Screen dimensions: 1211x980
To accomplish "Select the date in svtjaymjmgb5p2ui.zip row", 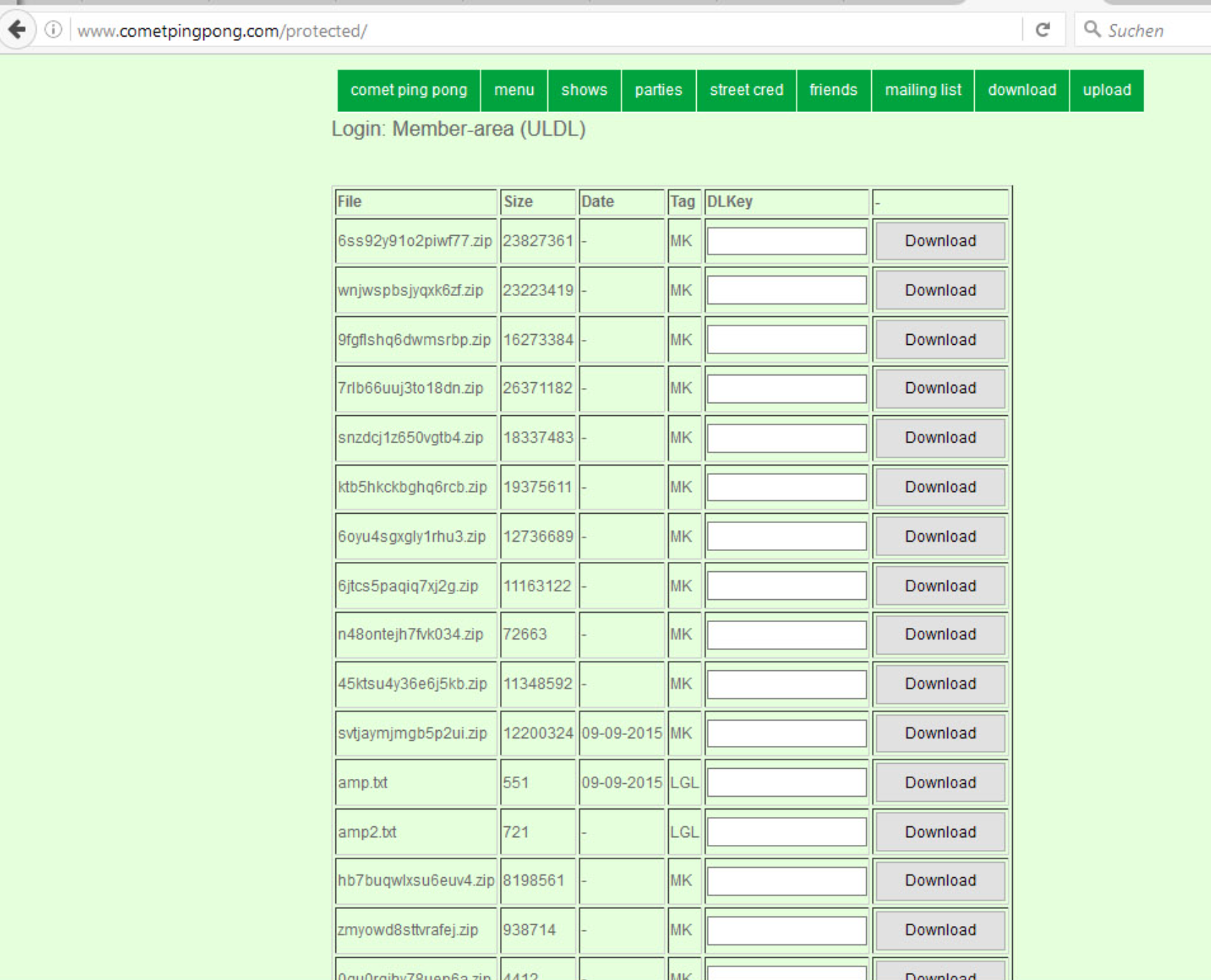I will tap(621, 734).
